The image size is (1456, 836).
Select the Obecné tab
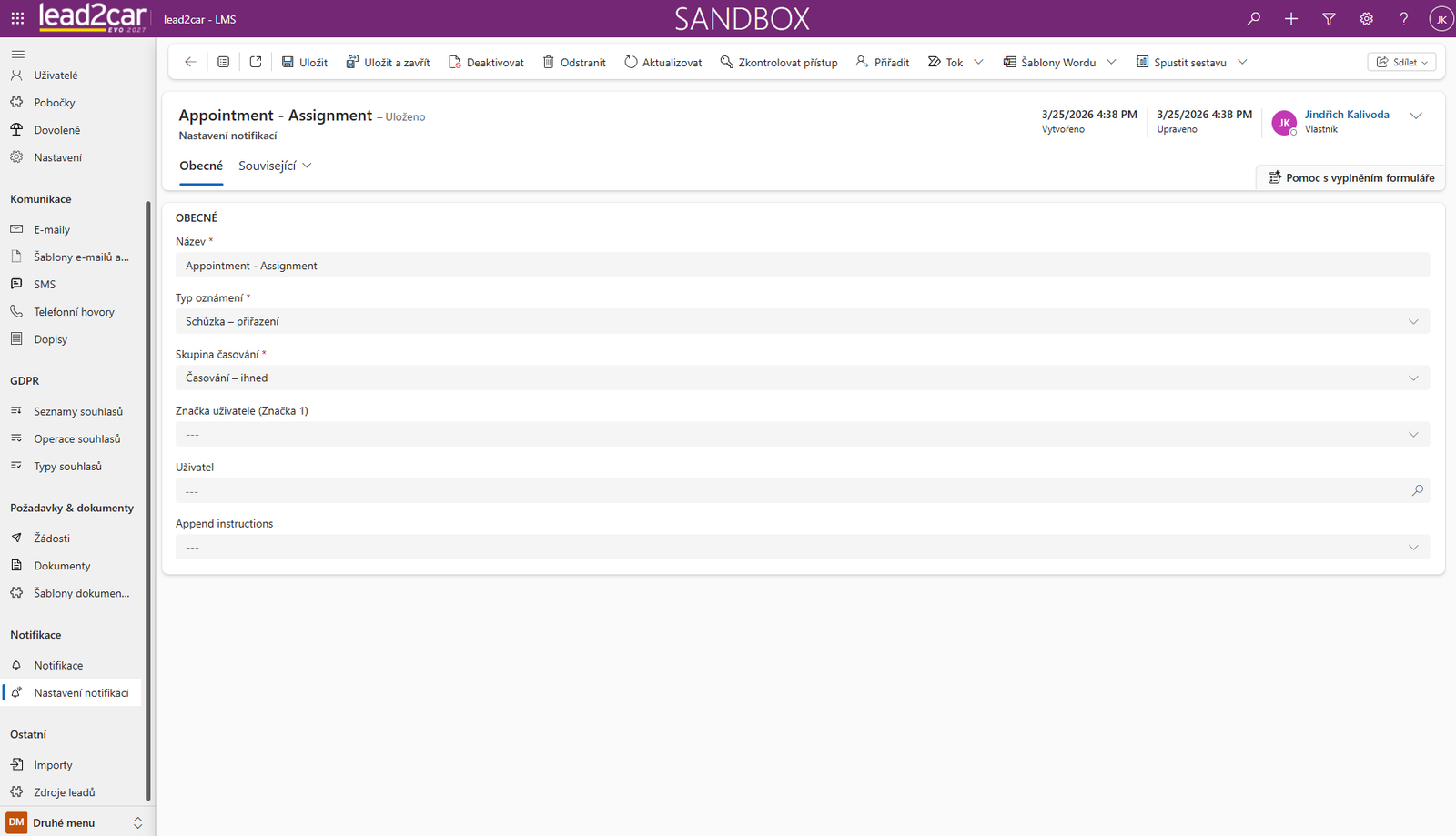pyautogui.click(x=201, y=166)
